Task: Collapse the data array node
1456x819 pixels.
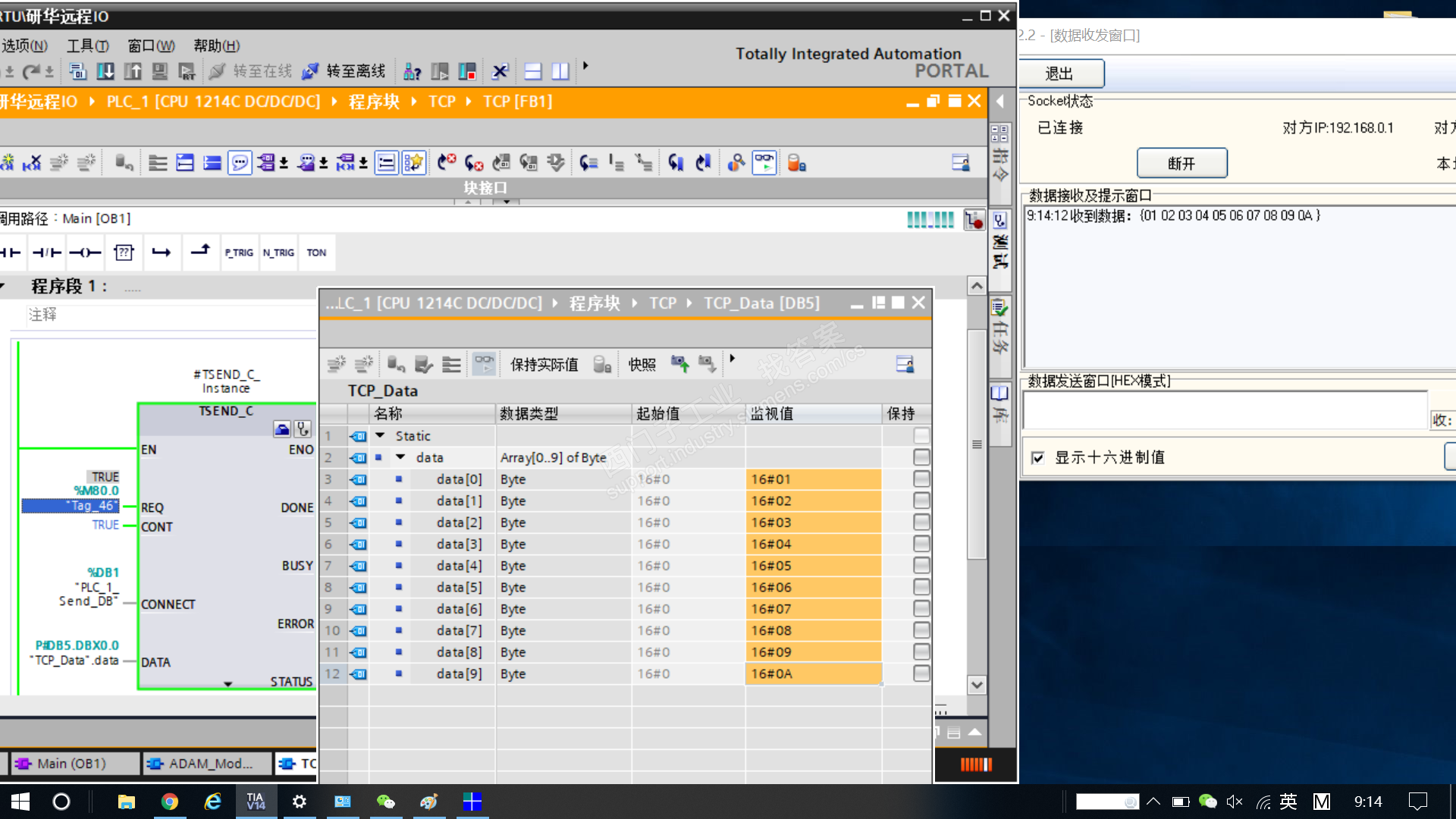Action: click(x=400, y=457)
